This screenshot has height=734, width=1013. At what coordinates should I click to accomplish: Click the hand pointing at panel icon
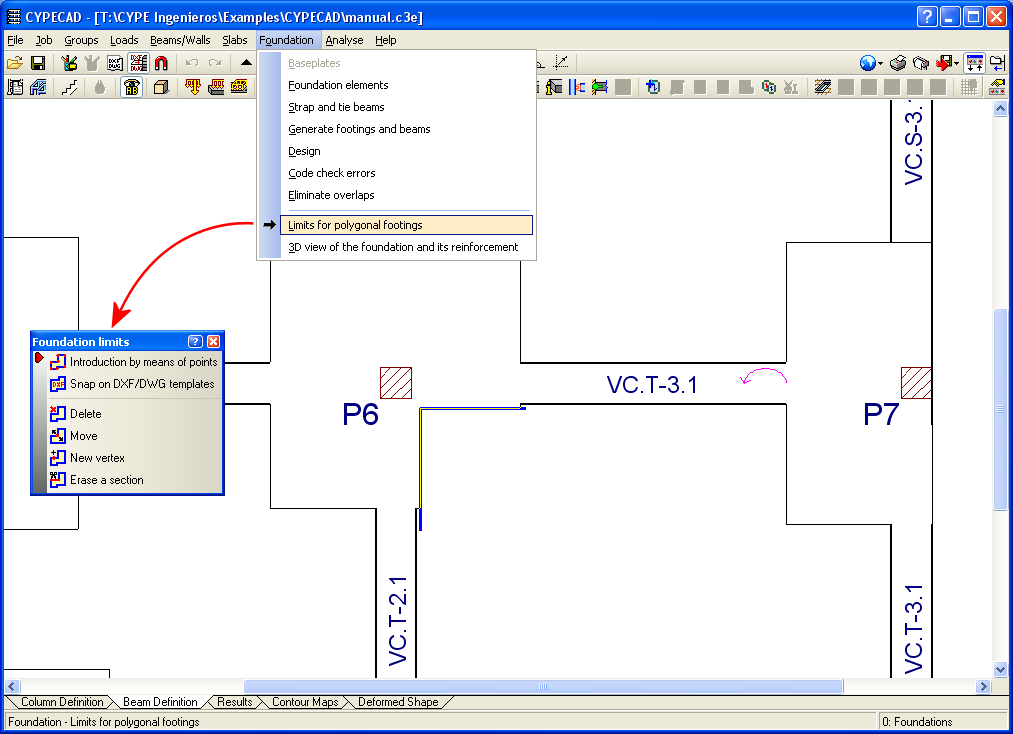pyautogui.click(x=997, y=87)
